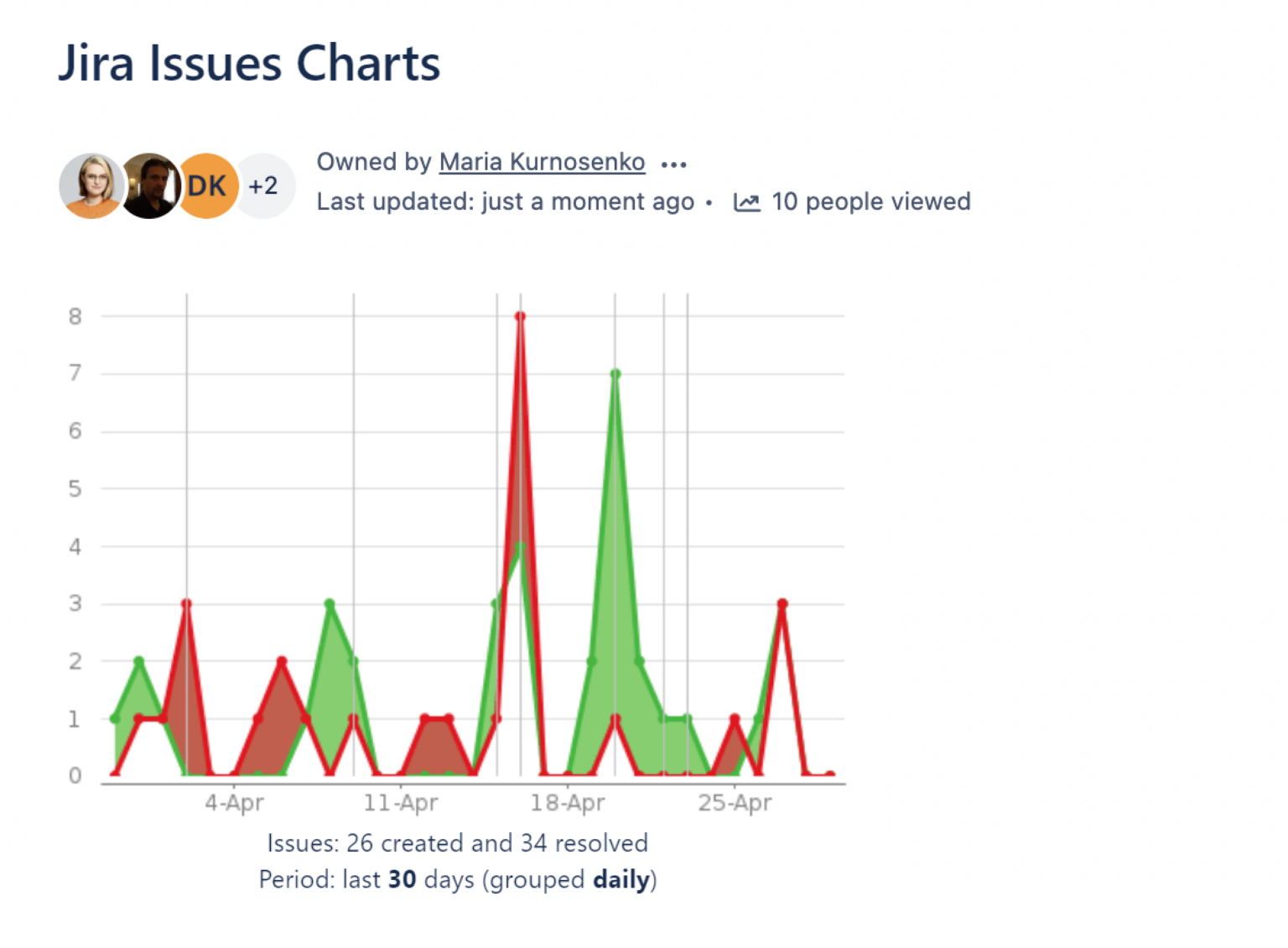The width and height of the screenshot is (1288, 948).
Task: Click the Jira Issues Charts page title
Action: pyautogui.click(x=249, y=63)
